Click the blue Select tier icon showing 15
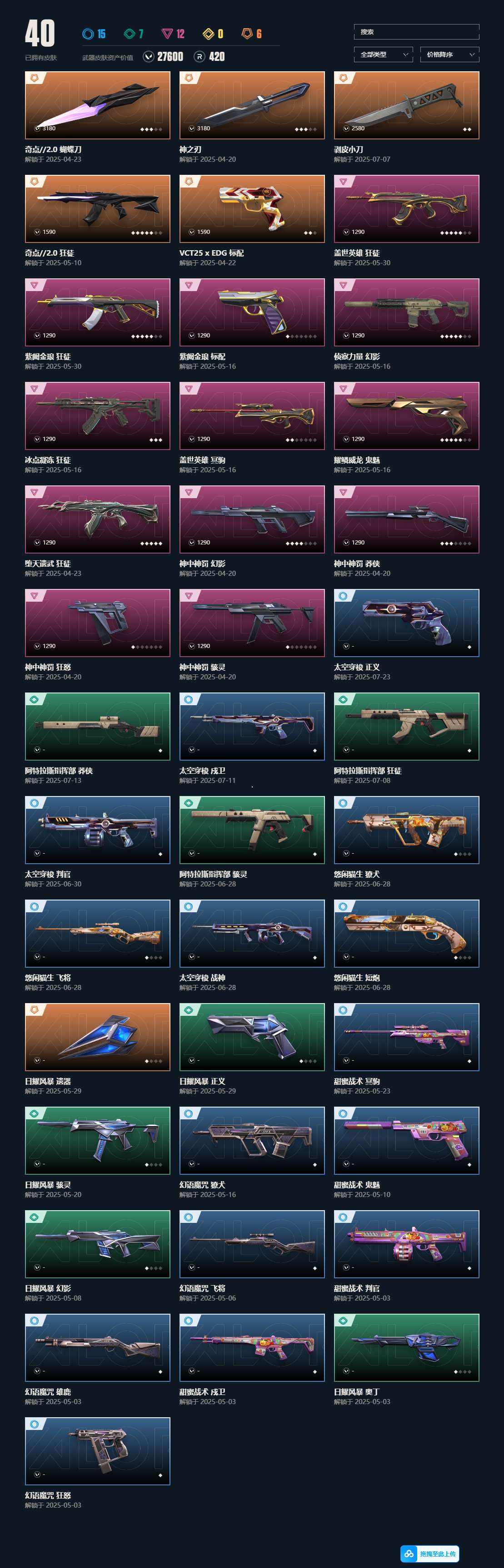 pos(88,34)
